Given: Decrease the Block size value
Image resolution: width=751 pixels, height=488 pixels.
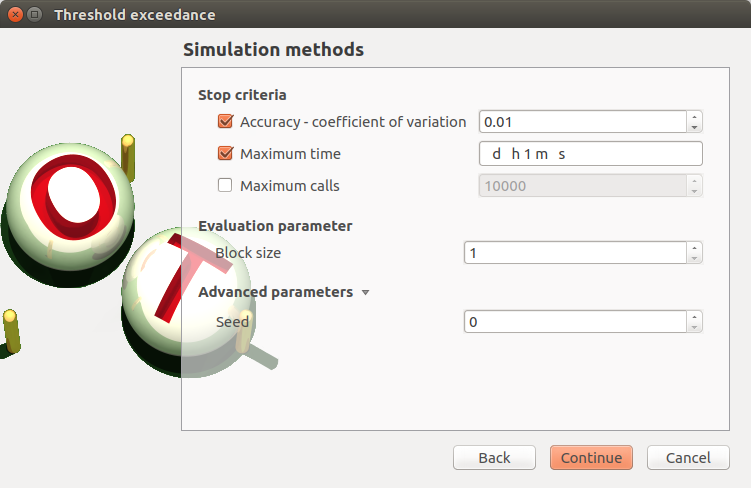Looking at the screenshot, I should [x=694, y=258].
